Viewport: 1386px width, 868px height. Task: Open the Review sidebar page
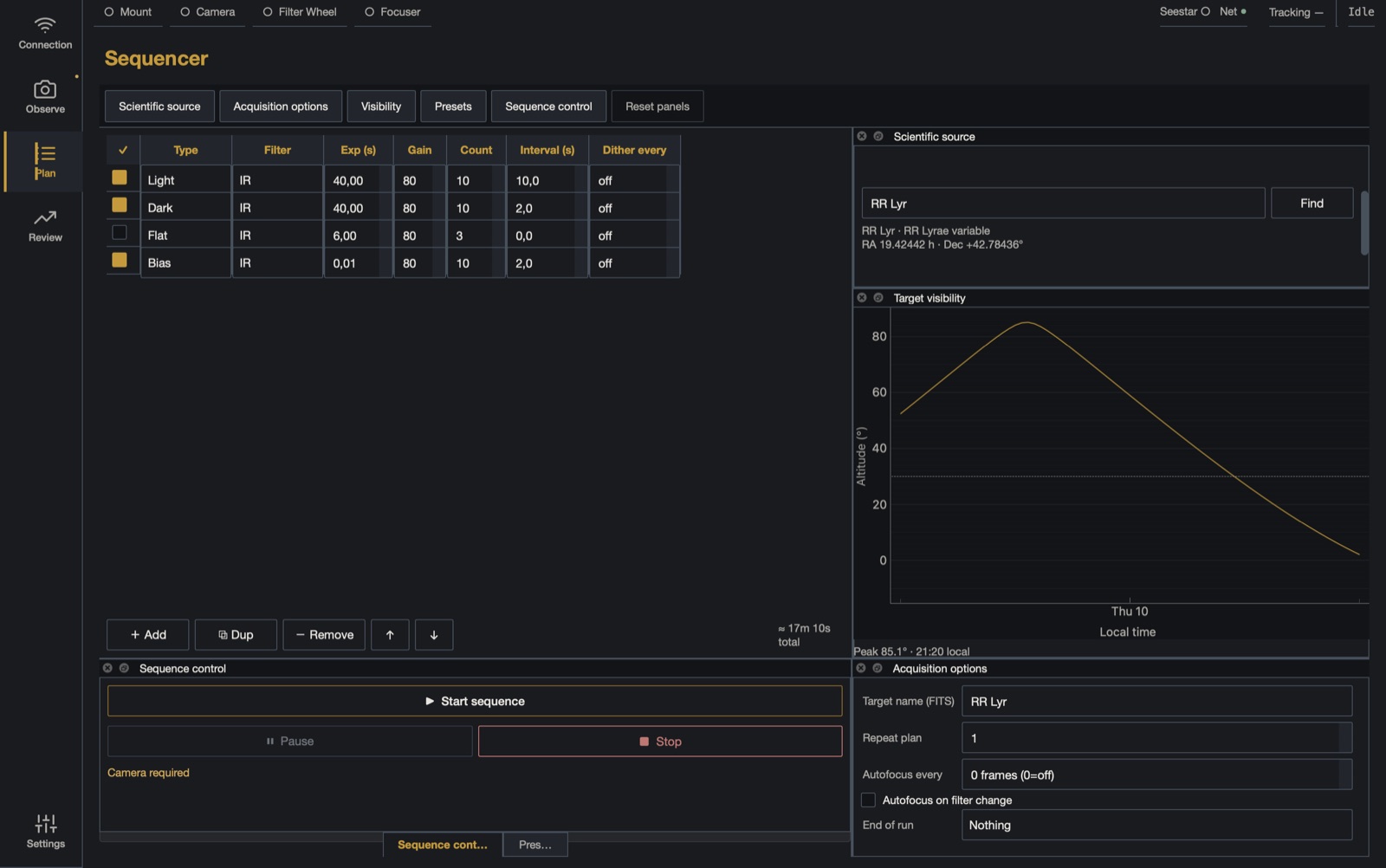coord(45,225)
